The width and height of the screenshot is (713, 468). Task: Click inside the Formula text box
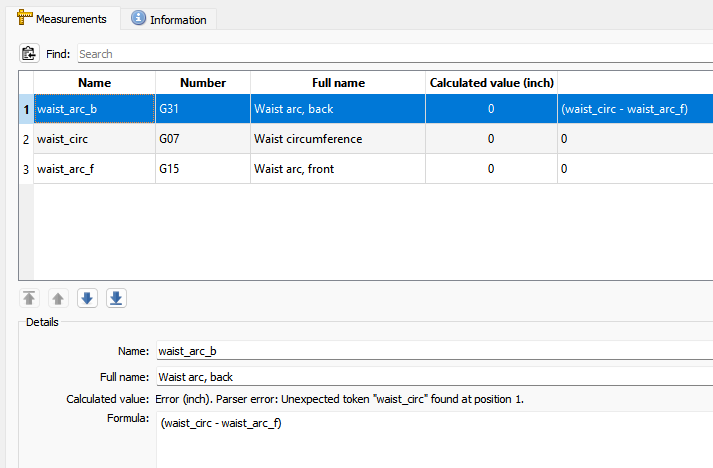433,440
